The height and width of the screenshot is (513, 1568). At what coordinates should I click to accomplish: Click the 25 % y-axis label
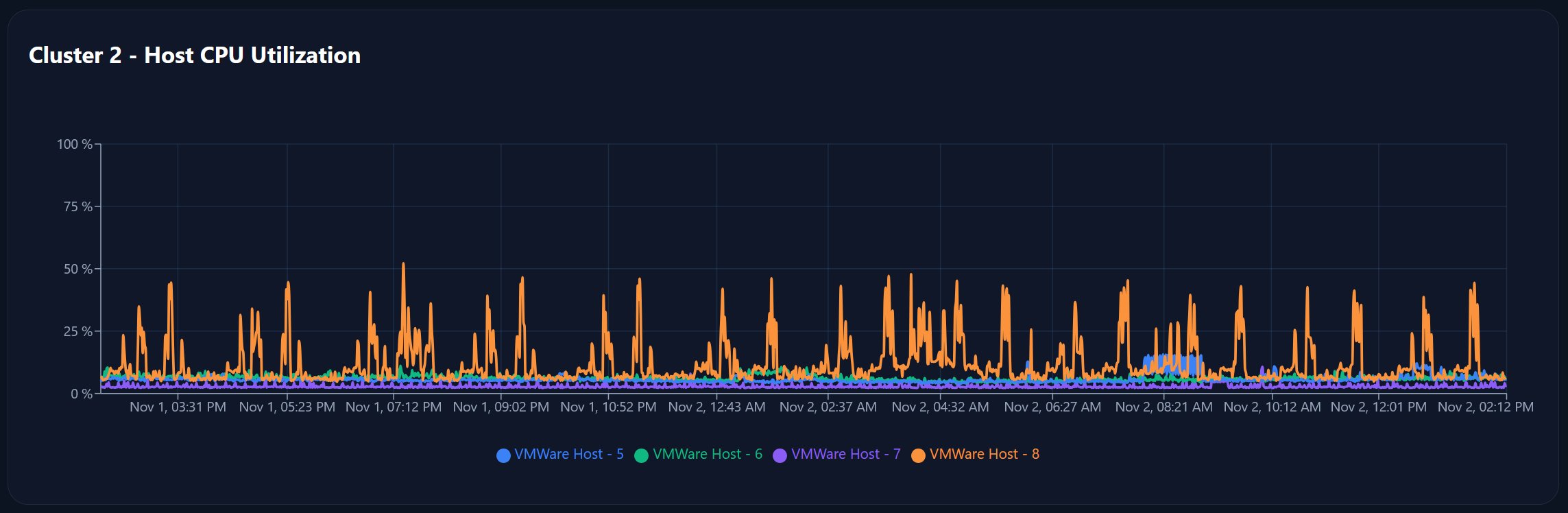pyautogui.click(x=77, y=331)
